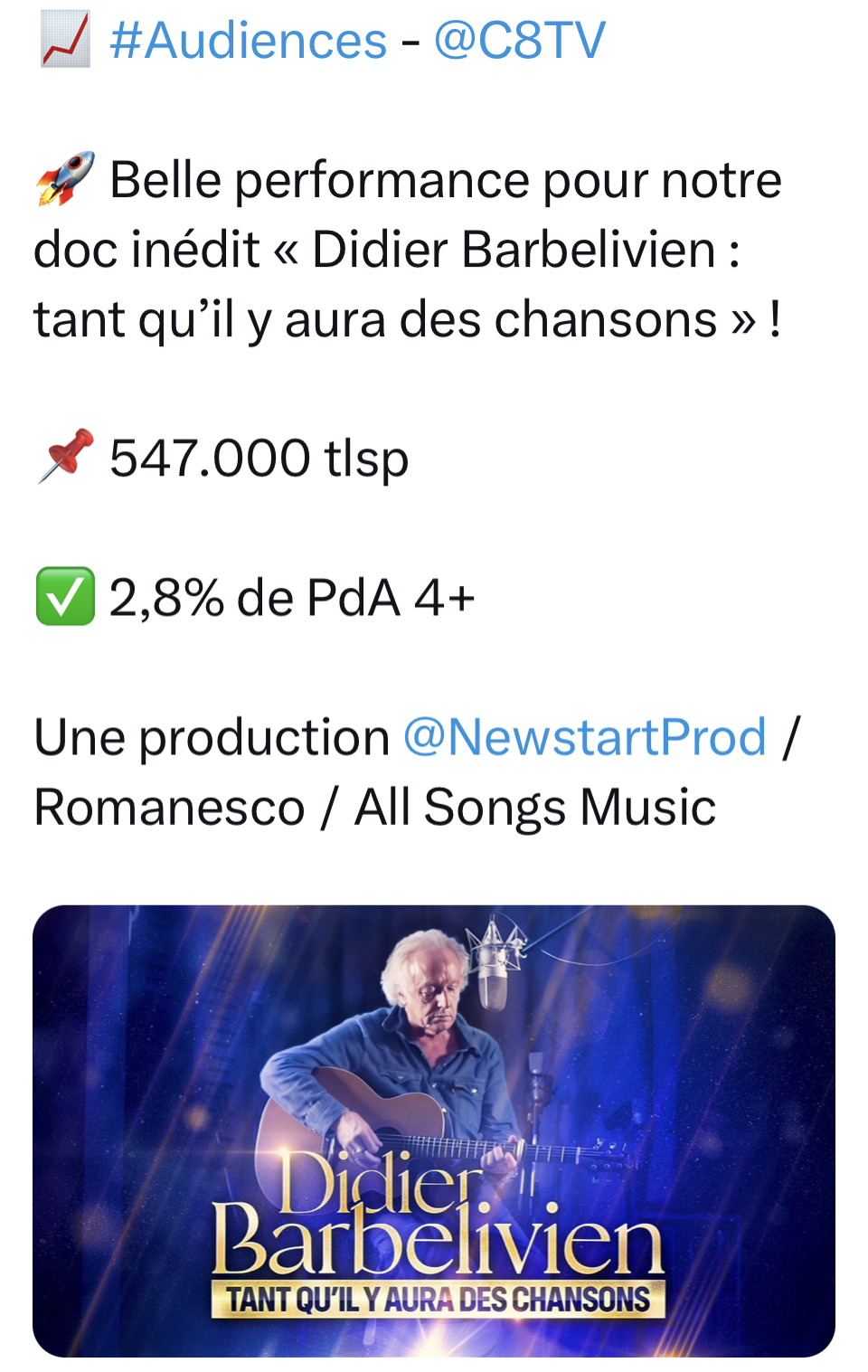This screenshot has width=868, height=1372.
Task: Click the white-haired guitarist's head in the poster
Action: click(425, 981)
